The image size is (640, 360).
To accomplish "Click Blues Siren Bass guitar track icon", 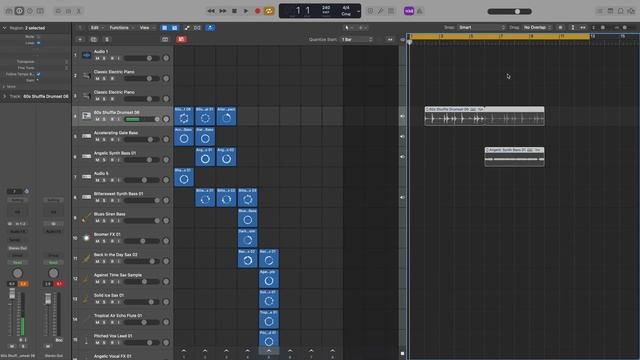I will click(87, 218).
